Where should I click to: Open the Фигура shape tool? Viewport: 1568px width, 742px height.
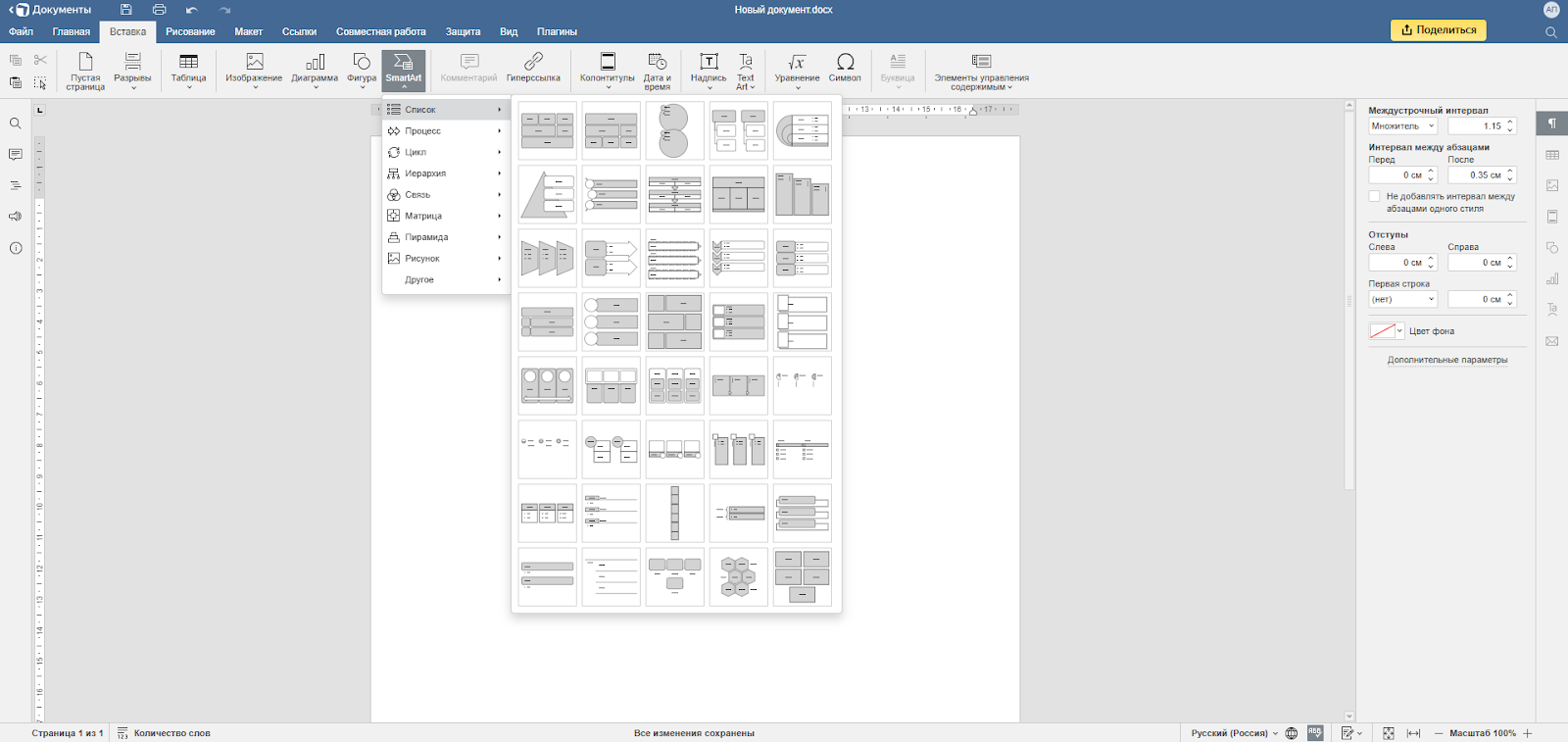tap(362, 72)
